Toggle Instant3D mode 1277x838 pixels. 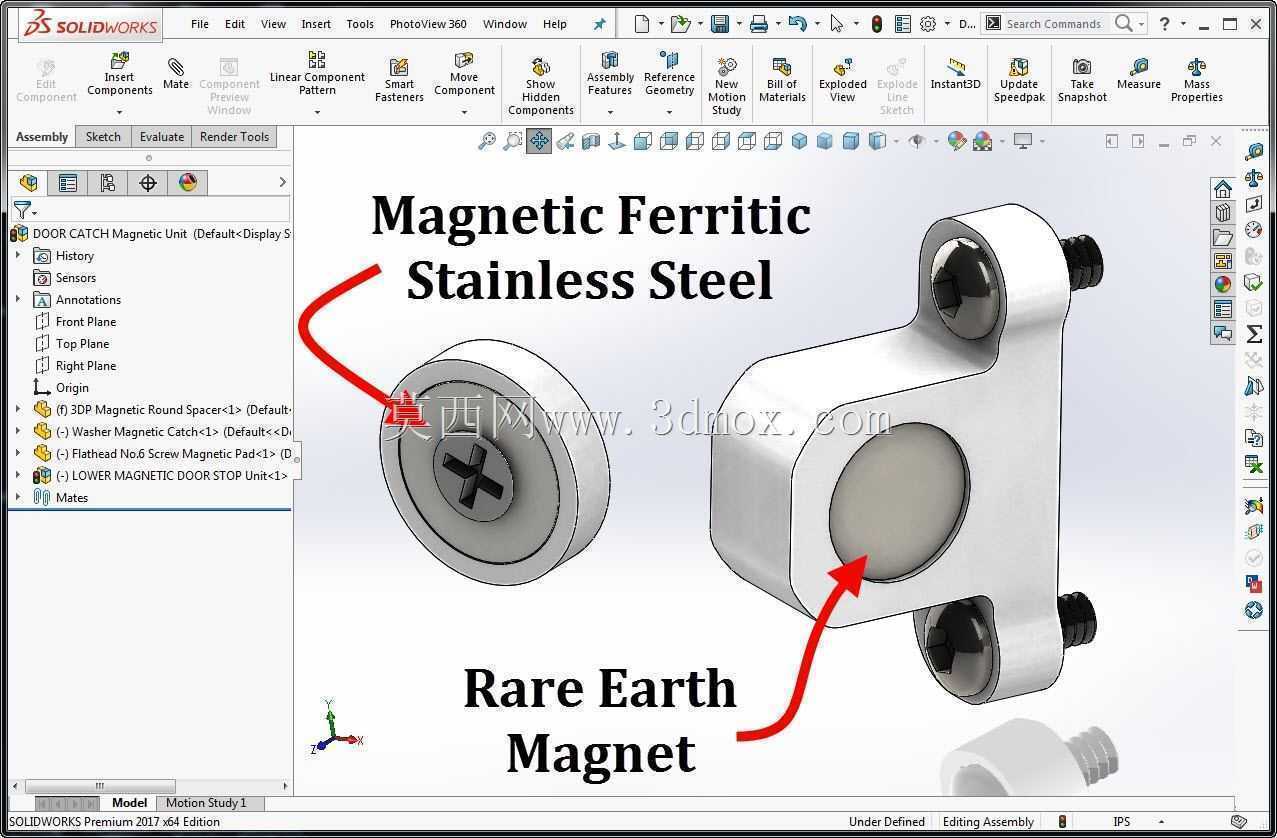(x=956, y=74)
